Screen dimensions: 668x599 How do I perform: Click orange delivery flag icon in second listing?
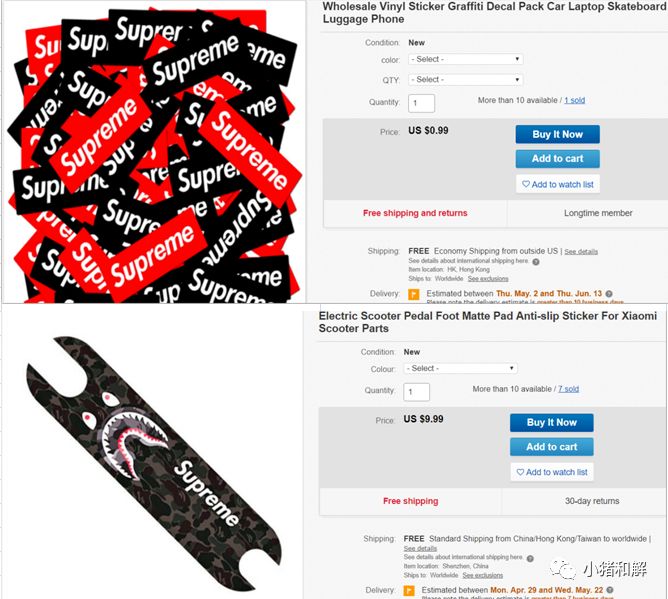click(409, 591)
